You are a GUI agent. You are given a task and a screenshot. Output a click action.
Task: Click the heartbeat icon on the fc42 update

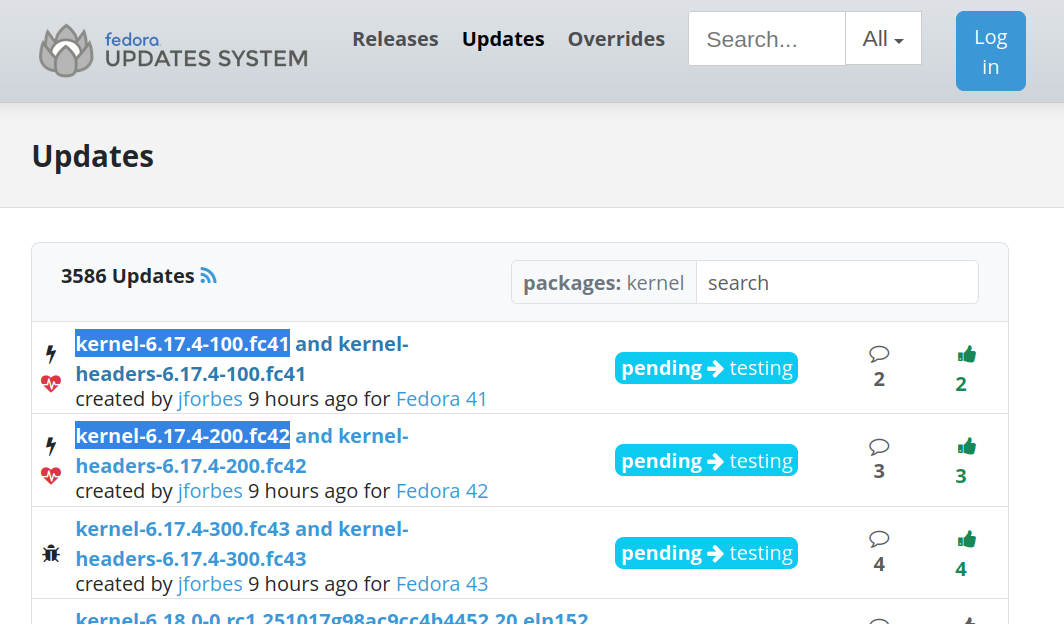click(x=51, y=475)
